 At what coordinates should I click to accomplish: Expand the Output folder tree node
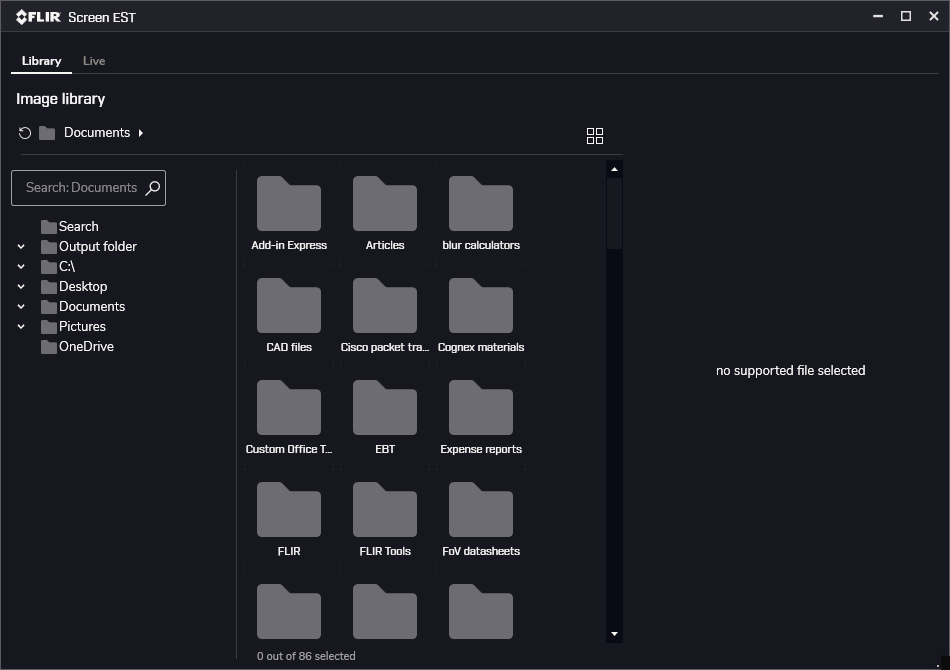[21, 247]
